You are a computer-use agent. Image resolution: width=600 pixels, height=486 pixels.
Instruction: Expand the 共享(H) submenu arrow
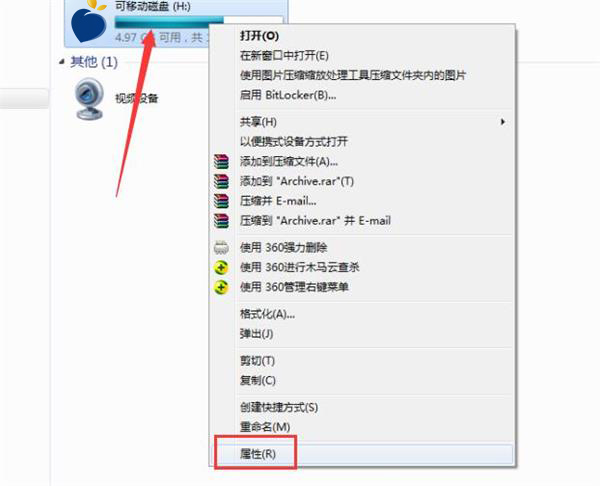pyautogui.click(x=502, y=122)
